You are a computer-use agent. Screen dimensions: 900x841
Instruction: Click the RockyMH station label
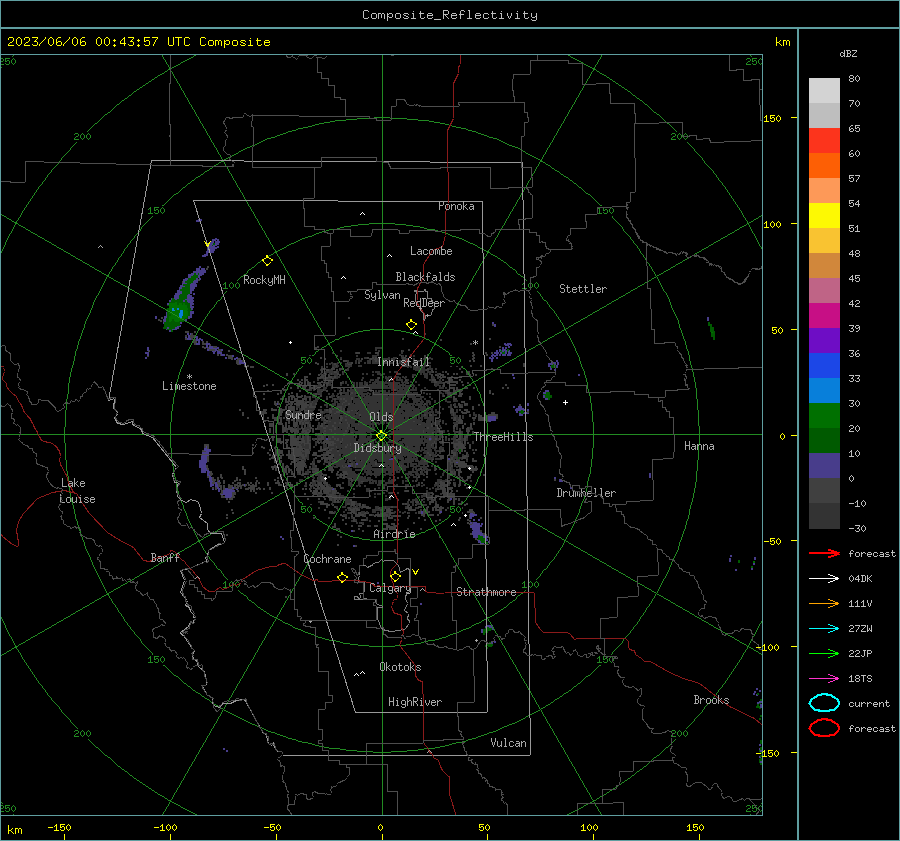point(264,280)
